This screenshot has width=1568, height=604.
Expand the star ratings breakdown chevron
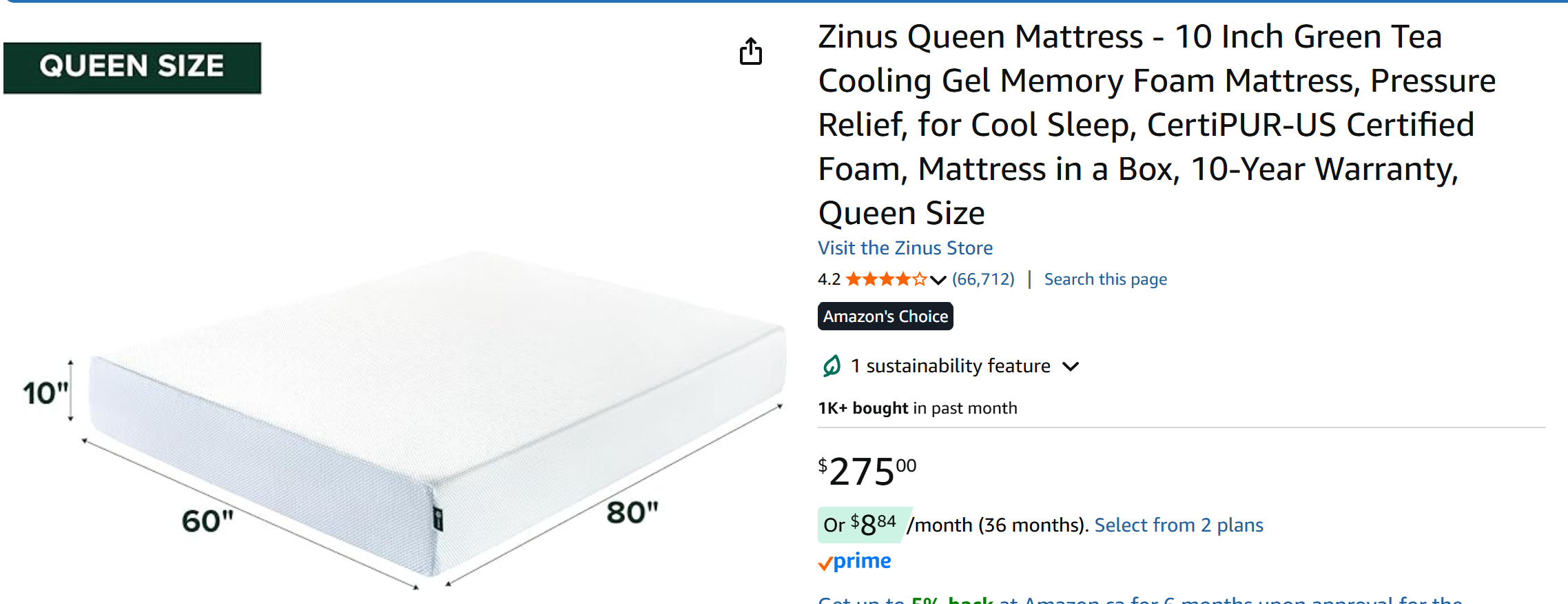pos(938,280)
